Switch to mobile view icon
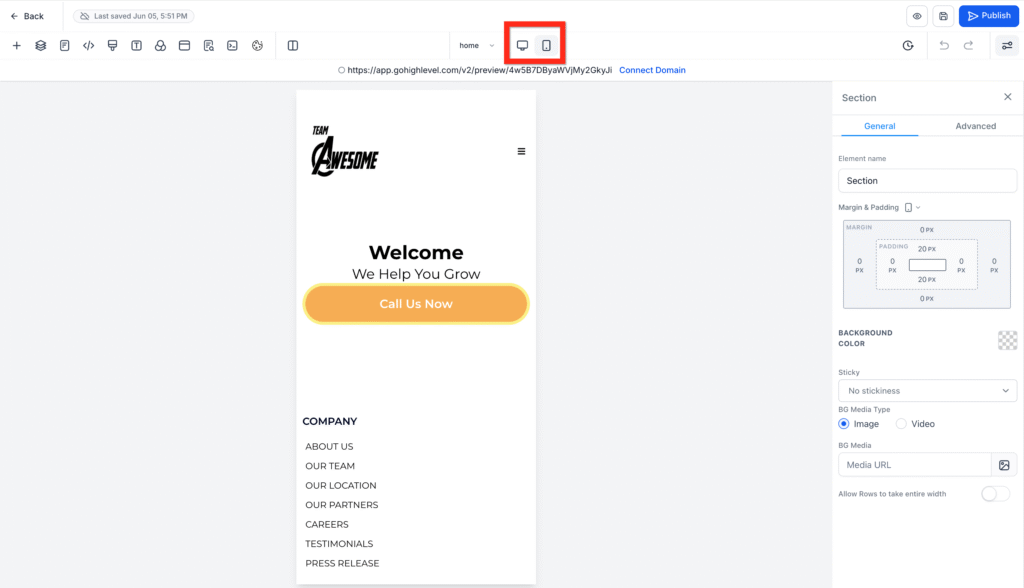 (x=547, y=46)
